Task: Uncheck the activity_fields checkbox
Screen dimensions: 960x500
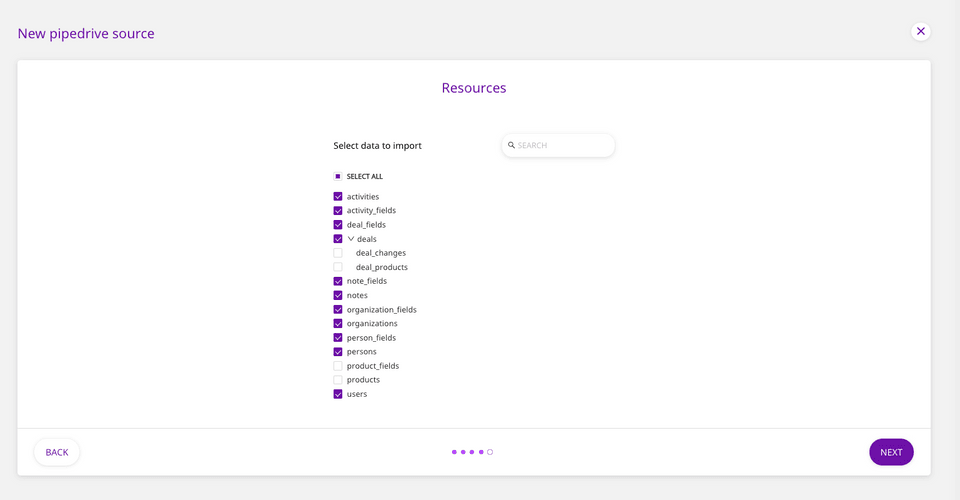Action: point(338,211)
